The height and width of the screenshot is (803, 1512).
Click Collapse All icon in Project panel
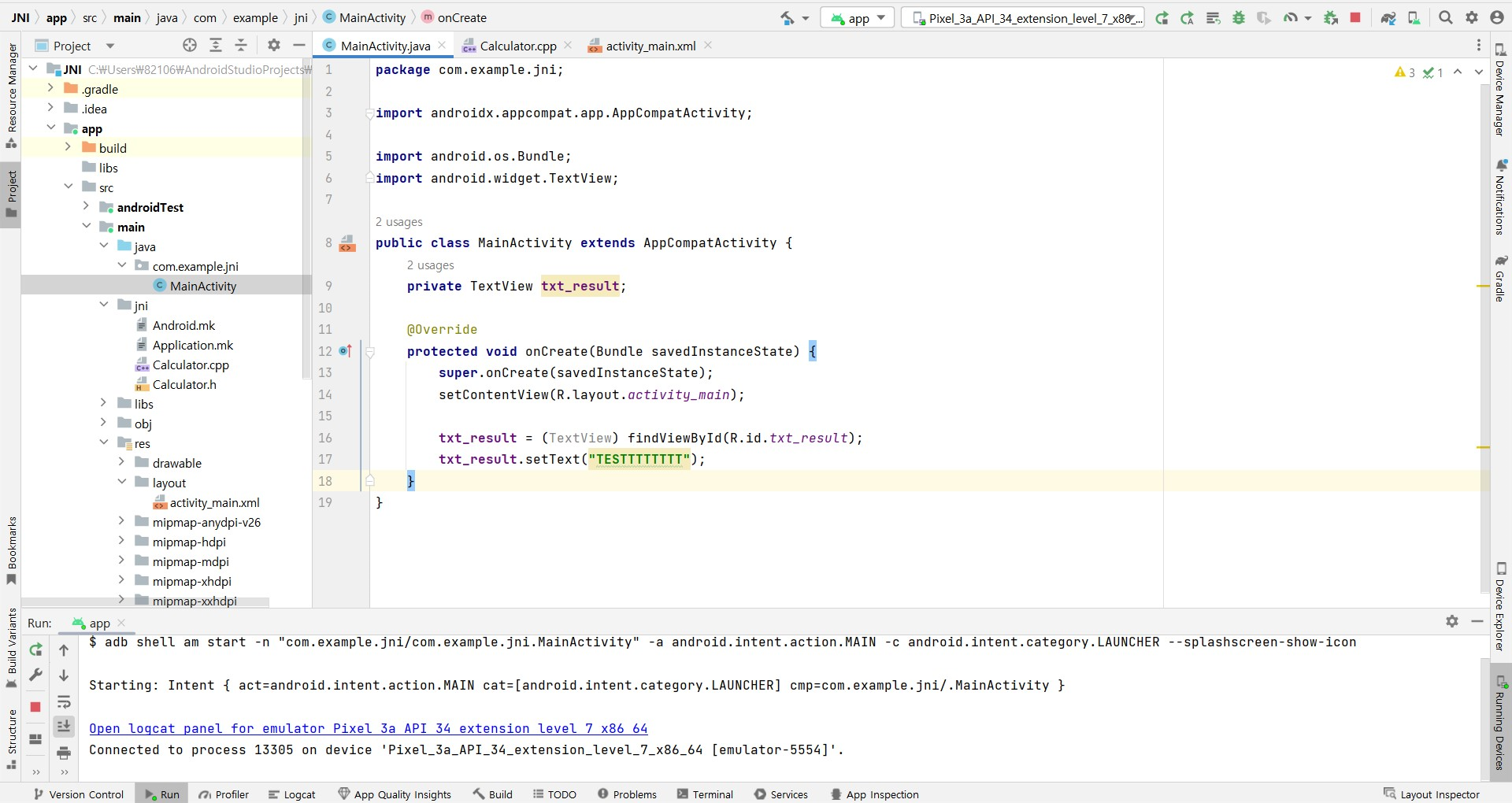241,46
